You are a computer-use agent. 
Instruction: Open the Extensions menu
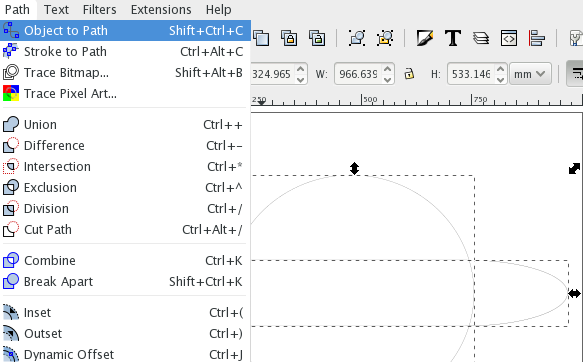click(x=161, y=9)
